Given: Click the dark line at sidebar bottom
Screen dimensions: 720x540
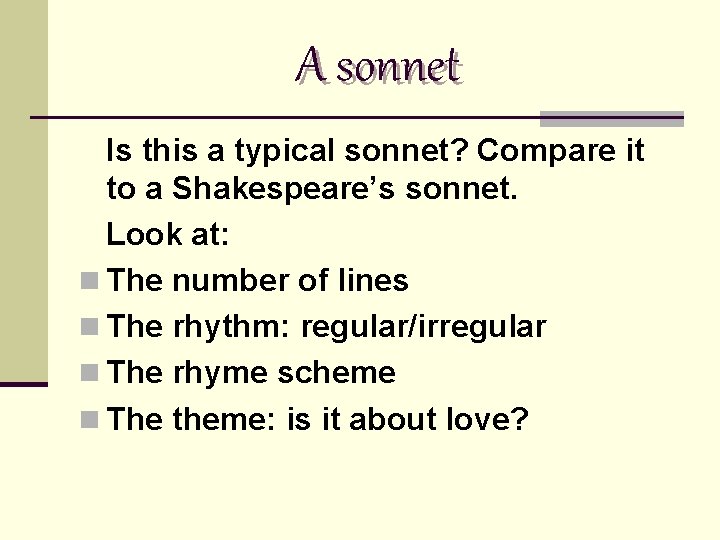Looking at the screenshot, I should click(24, 384).
